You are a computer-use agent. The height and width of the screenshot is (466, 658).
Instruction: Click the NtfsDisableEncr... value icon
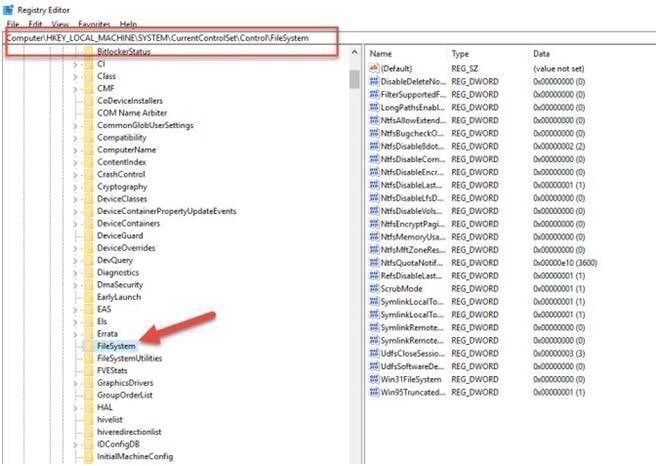374,173
